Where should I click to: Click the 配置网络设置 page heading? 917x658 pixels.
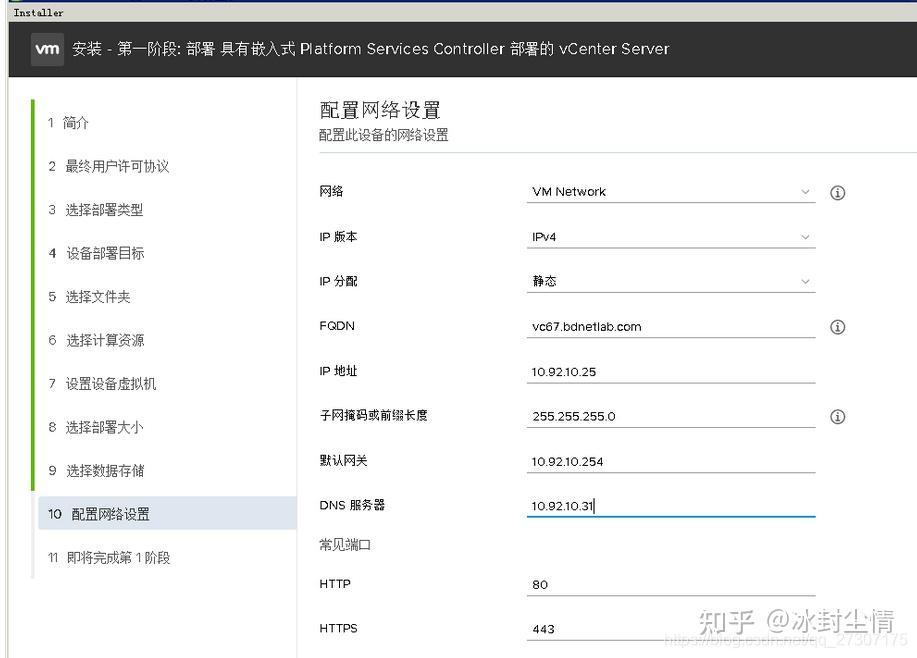pos(380,110)
